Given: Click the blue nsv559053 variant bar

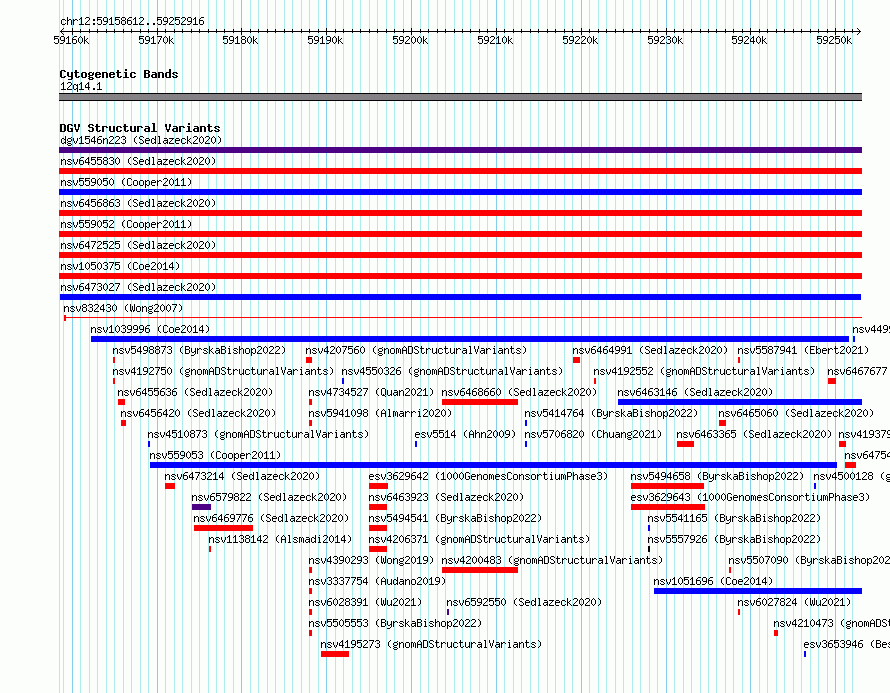Looking at the screenshot, I should (493, 465).
